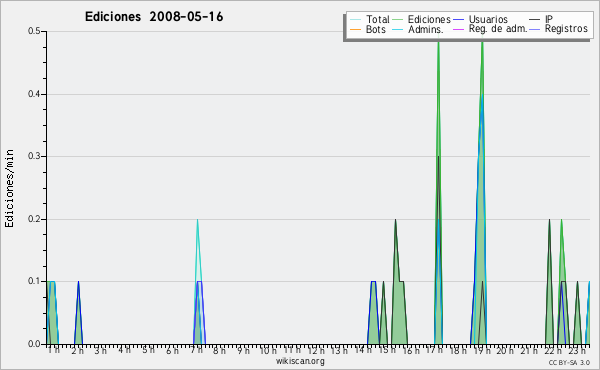Click the 'CC BY-SA 3.0' license text
600x370 pixels.
click(x=569, y=362)
